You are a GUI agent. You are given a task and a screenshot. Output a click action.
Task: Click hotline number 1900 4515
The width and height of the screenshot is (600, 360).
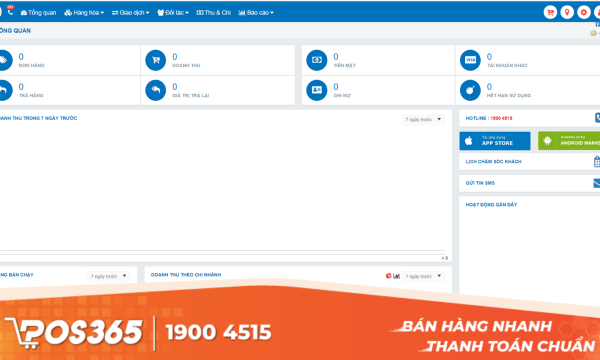pos(501,119)
